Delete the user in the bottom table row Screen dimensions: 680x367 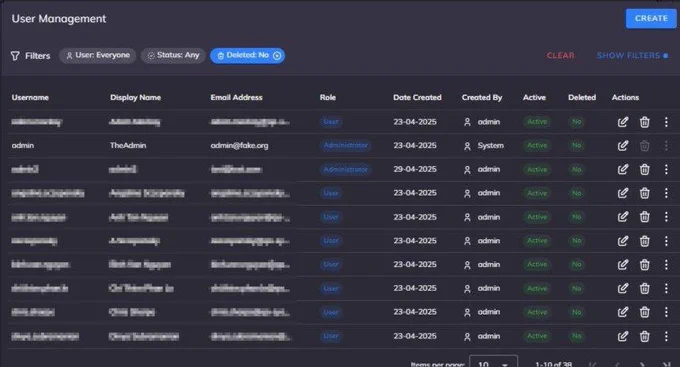click(x=644, y=336)
